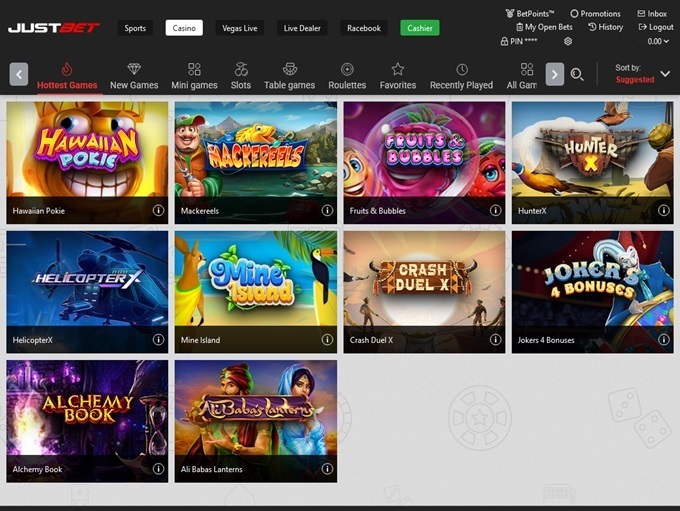Click the search magnifier icon
Screen dimensions: 680x511
[577, 75]
